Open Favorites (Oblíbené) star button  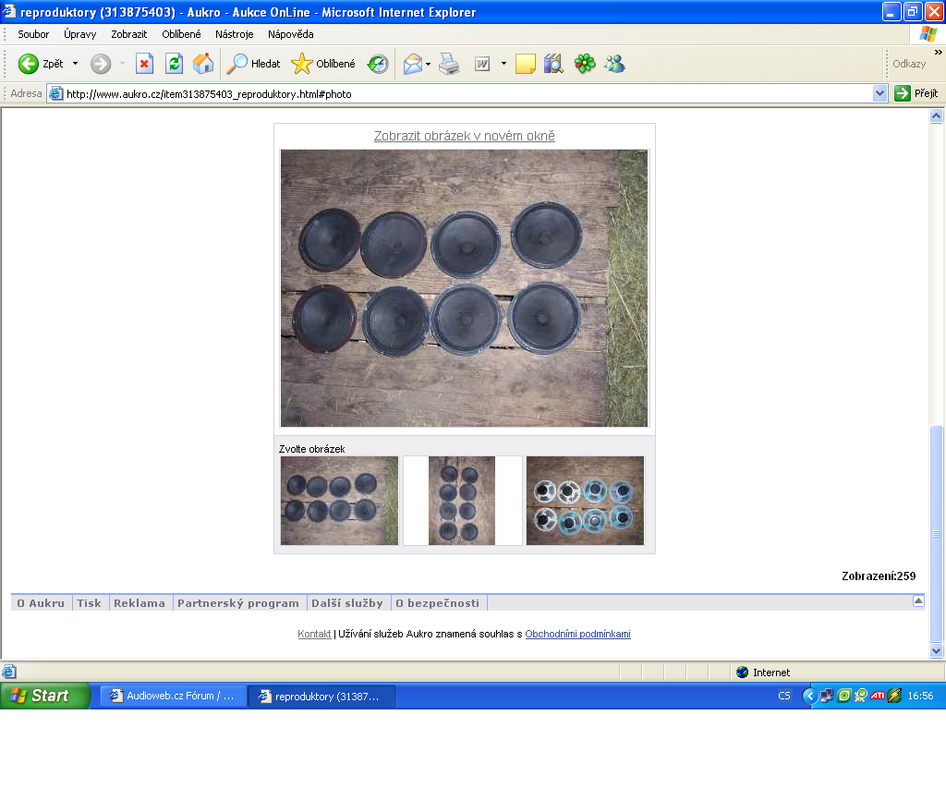click(x=323, y=63)
